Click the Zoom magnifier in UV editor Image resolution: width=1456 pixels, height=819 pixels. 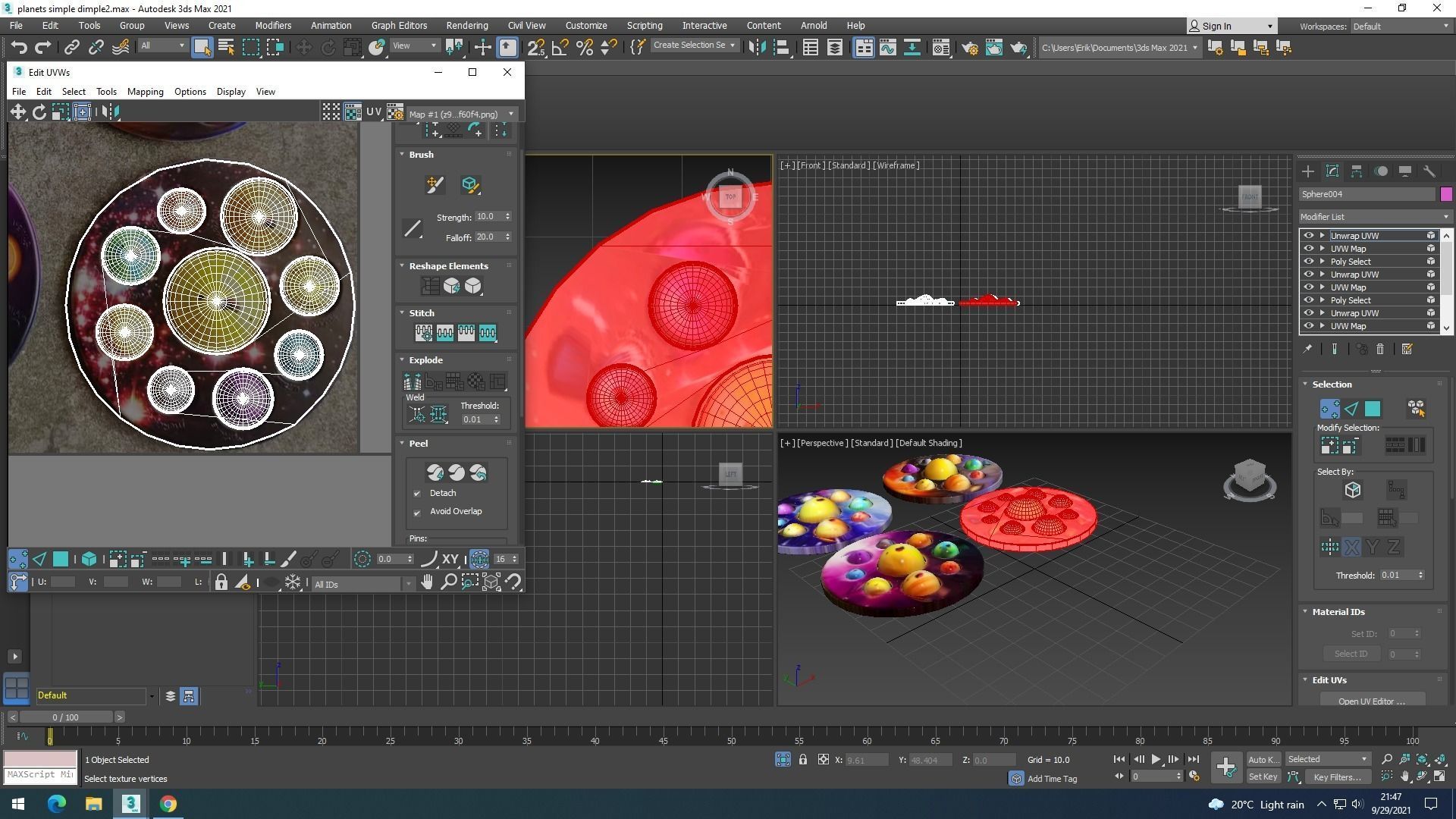(x=449, y=582)
